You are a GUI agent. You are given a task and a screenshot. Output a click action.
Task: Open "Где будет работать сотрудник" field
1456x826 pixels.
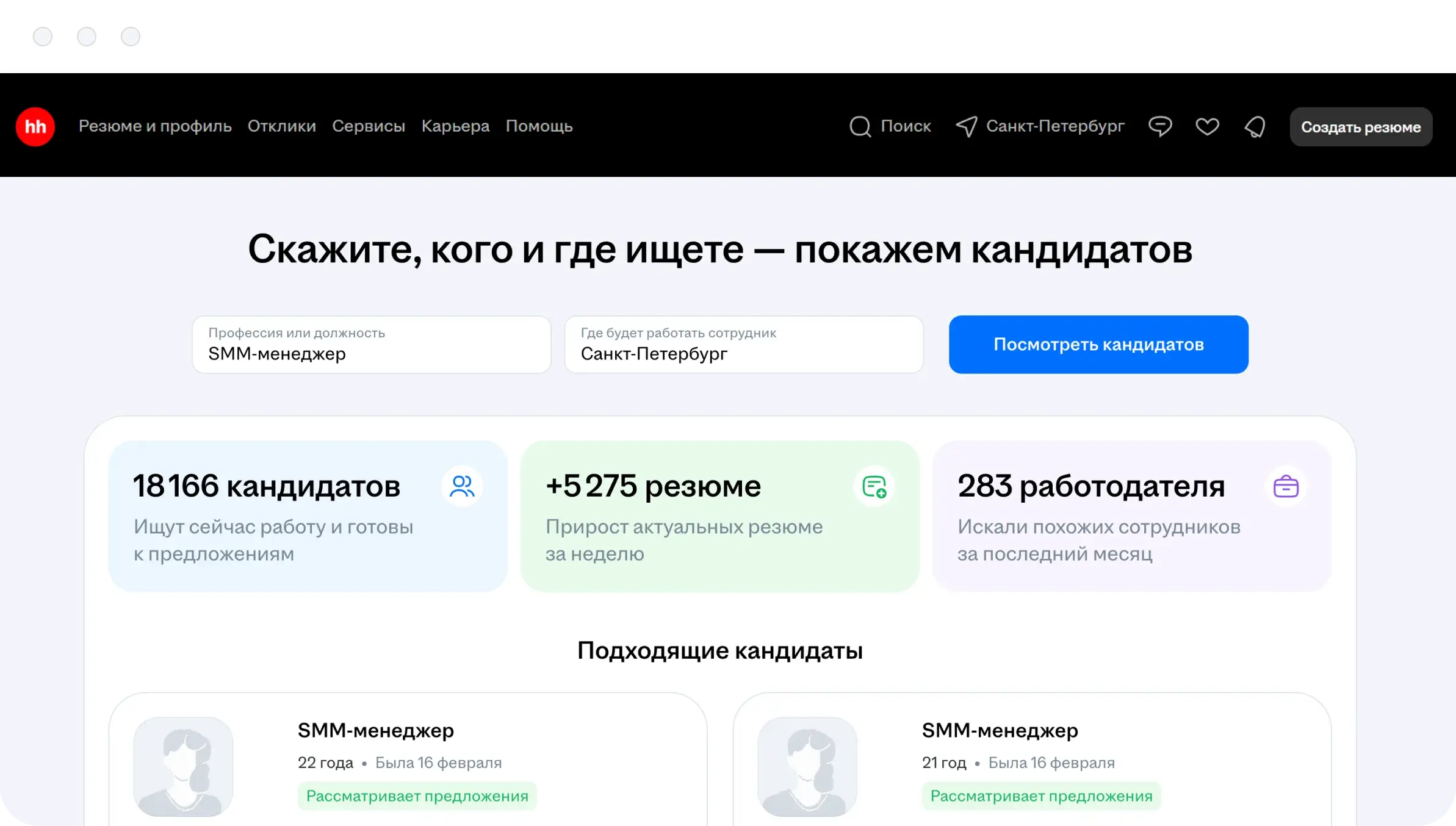743,345
